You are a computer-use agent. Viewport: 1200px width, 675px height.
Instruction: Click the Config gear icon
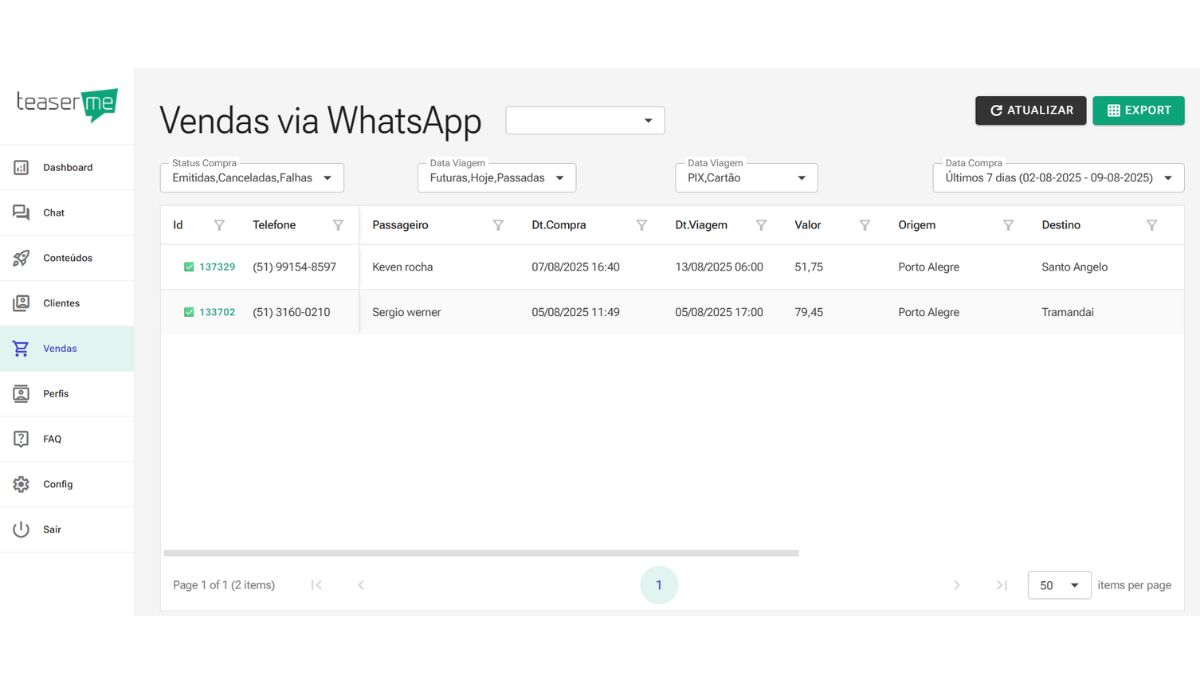pos(21,484)
